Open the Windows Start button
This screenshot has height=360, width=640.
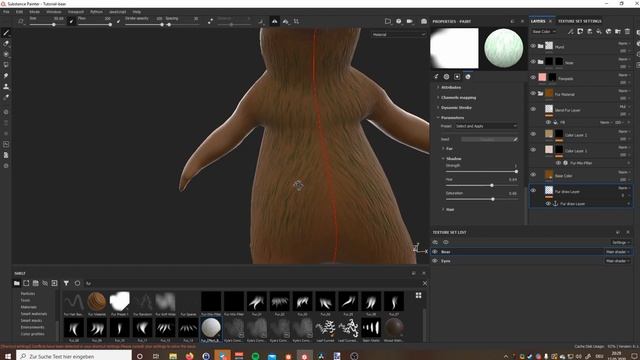click(x=8, y=356)
